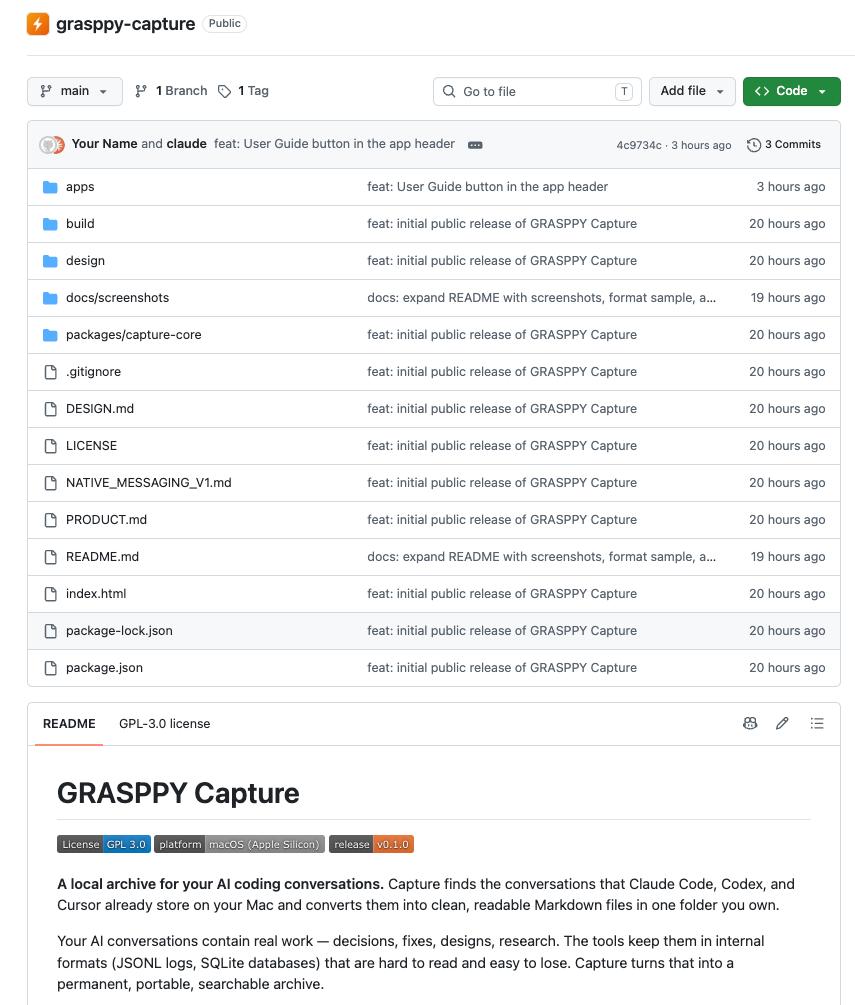This screenshot has width=855, height=1005.
Task: Open apps row commit message about User Guide
Action: click(x=487, y=187)
